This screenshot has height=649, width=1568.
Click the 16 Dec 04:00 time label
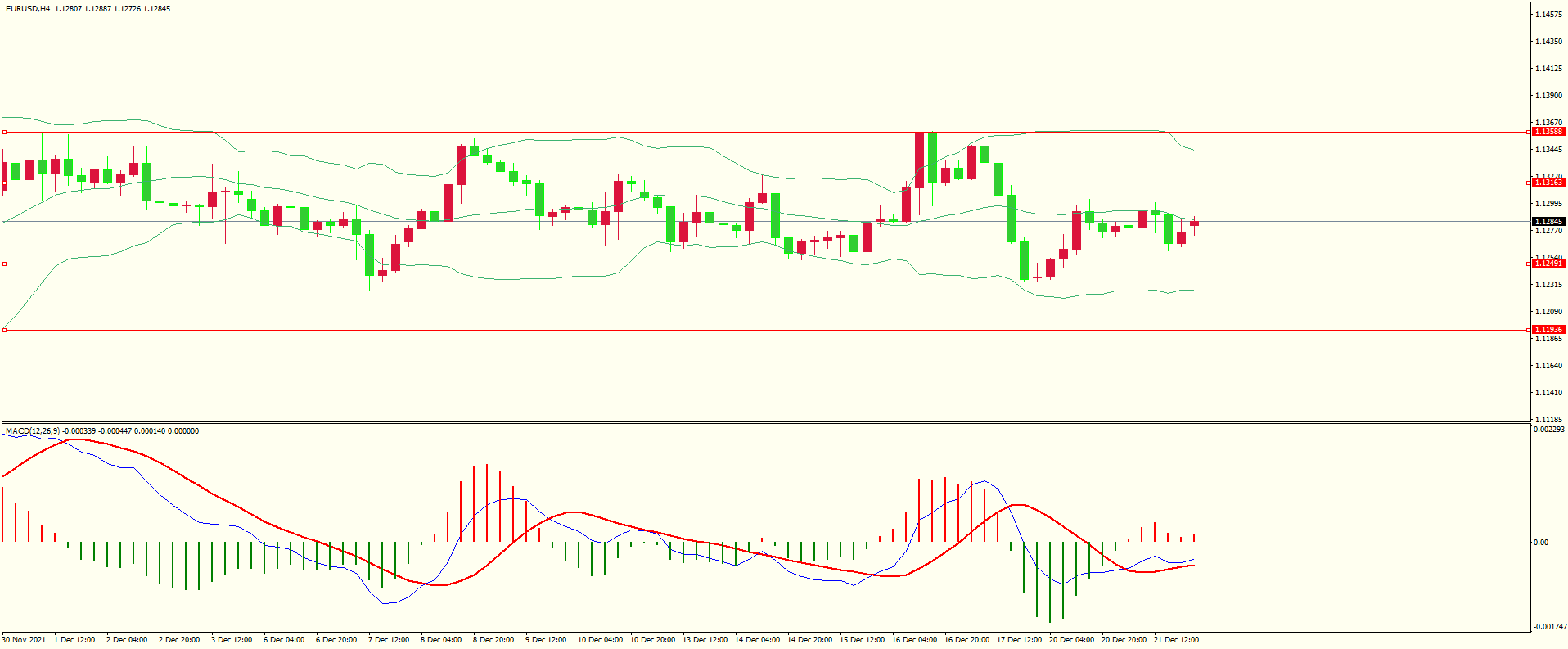[914, 640]
